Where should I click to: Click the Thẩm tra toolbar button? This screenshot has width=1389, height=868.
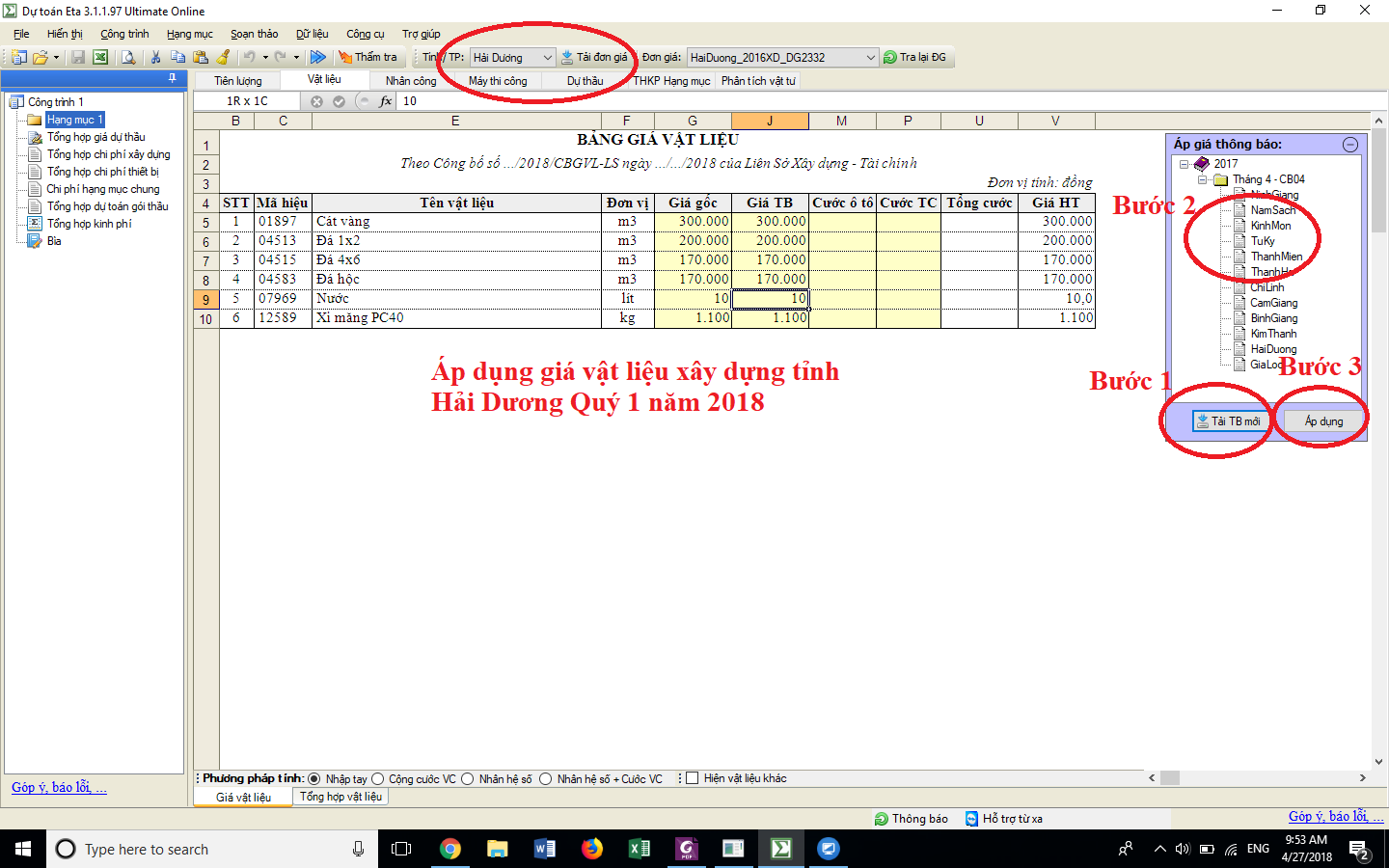368,58
